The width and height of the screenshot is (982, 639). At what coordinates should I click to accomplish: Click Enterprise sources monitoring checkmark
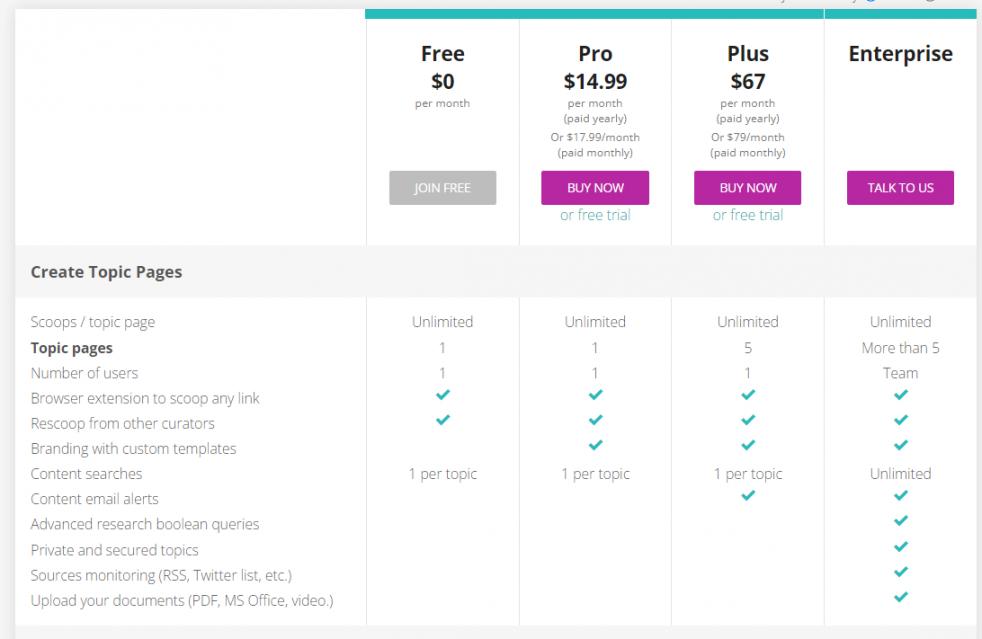(x=900, y=572)
